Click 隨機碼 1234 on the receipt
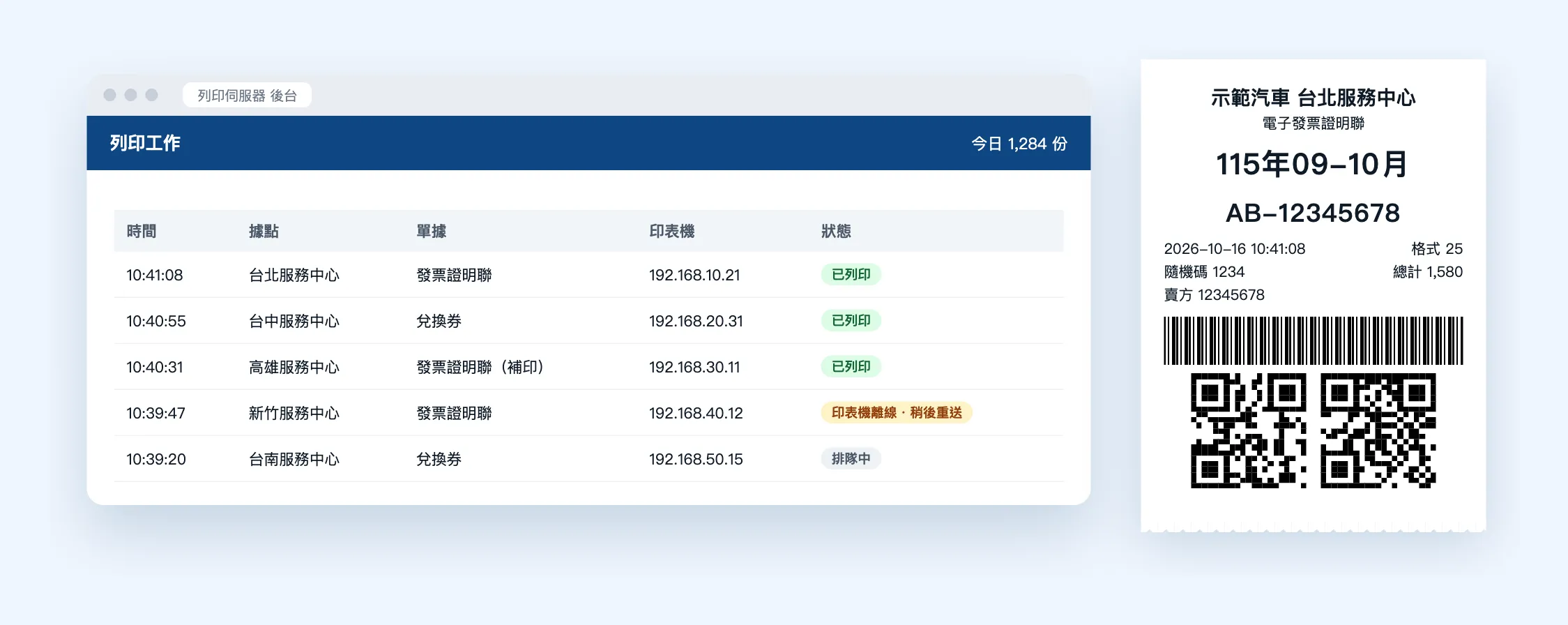The image size is (1568, 625). [x=1204, y=272]
